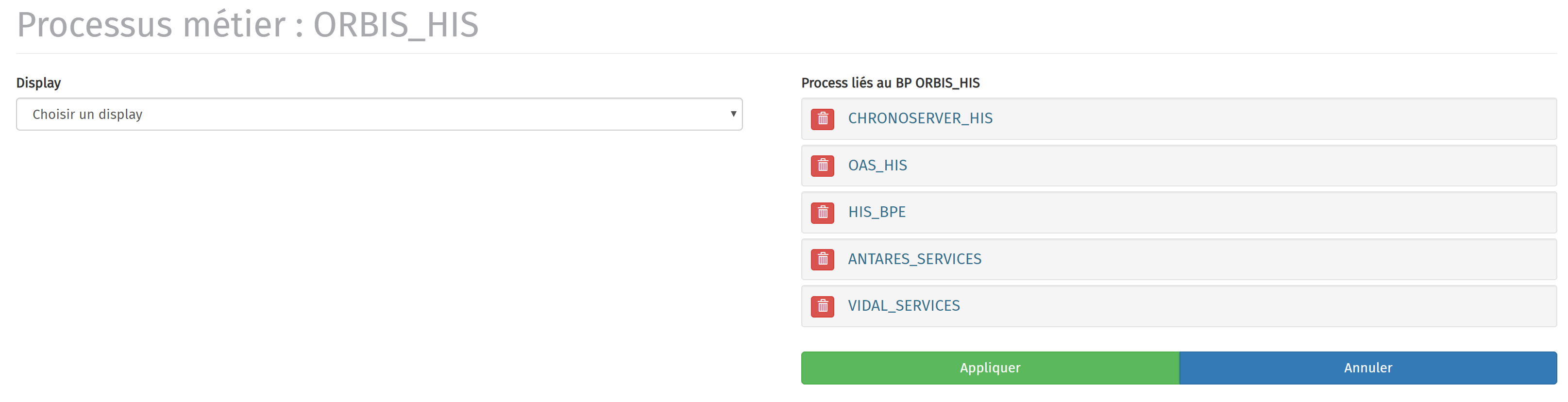Open the CHRONOSERVER_HIS process link
Image resolution: width=1568 pixels, height=402 pixels.
click(x=920, y=118)
